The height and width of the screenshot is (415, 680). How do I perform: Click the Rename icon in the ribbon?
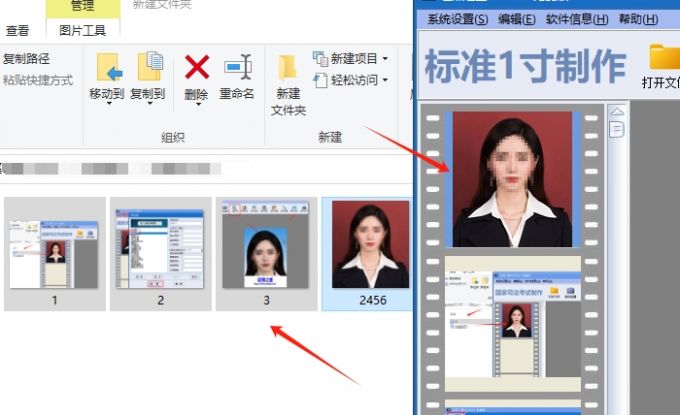(238, 67)
